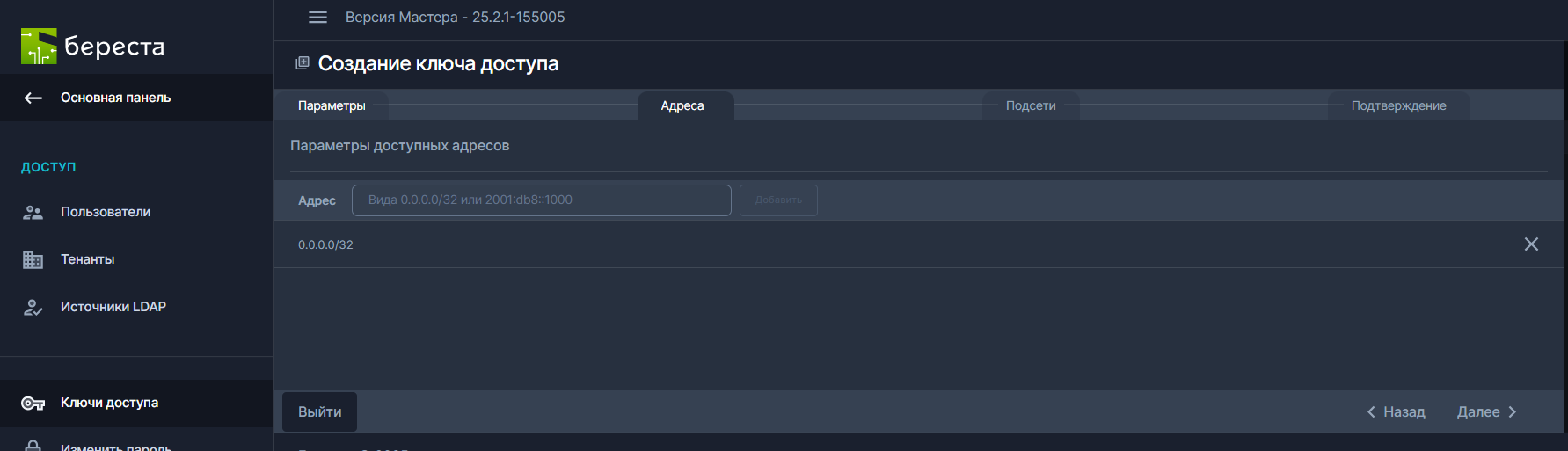The image size is (1568, 451).
Task: Go back with the Назад button
Action: tap(1396, 411)
